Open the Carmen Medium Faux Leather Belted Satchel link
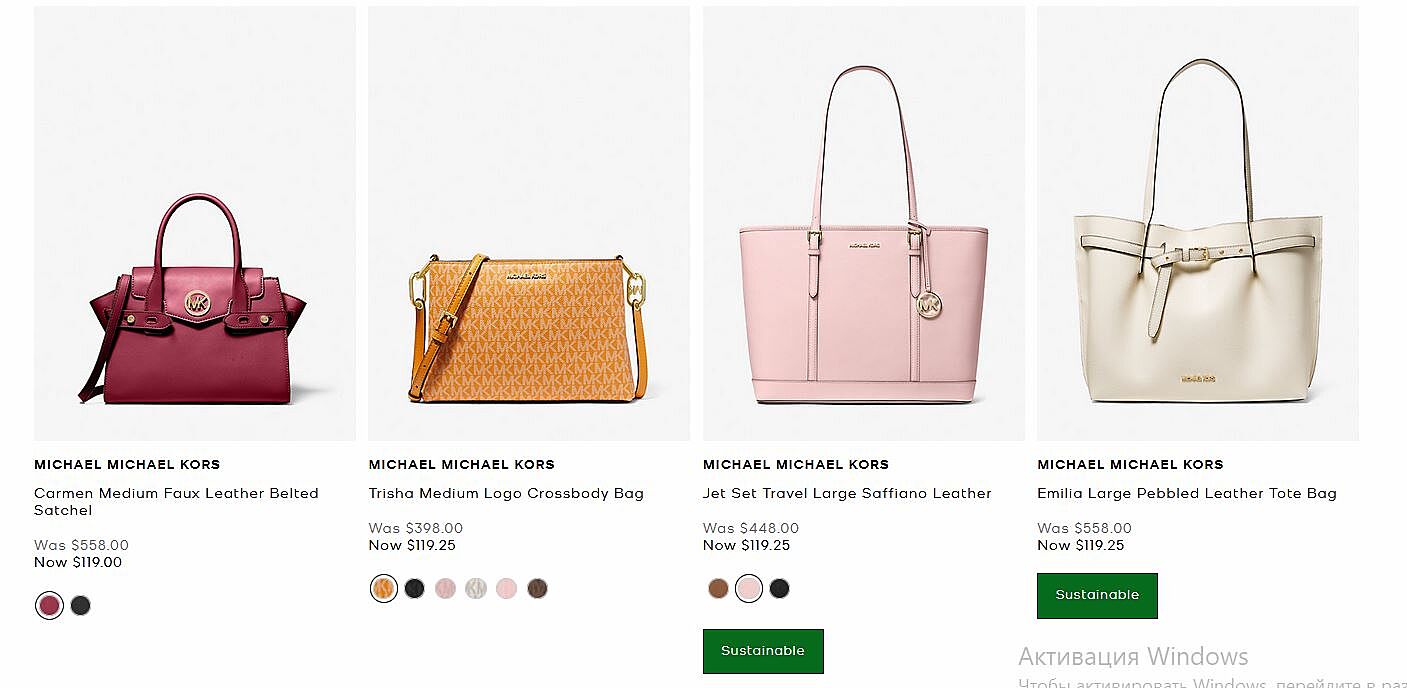 click(x=176, y=501)
